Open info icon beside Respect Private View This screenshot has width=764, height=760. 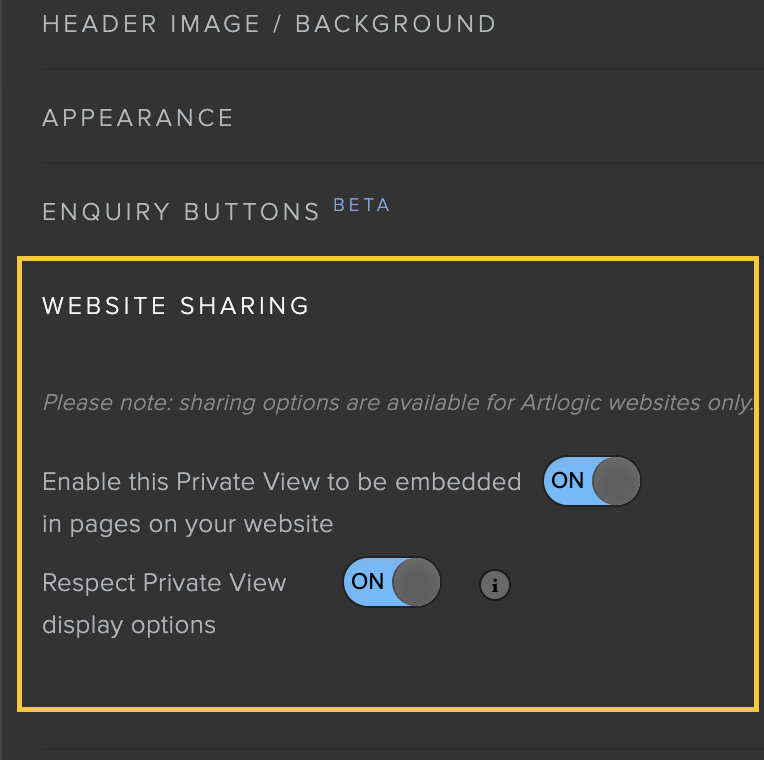[495, 585]
